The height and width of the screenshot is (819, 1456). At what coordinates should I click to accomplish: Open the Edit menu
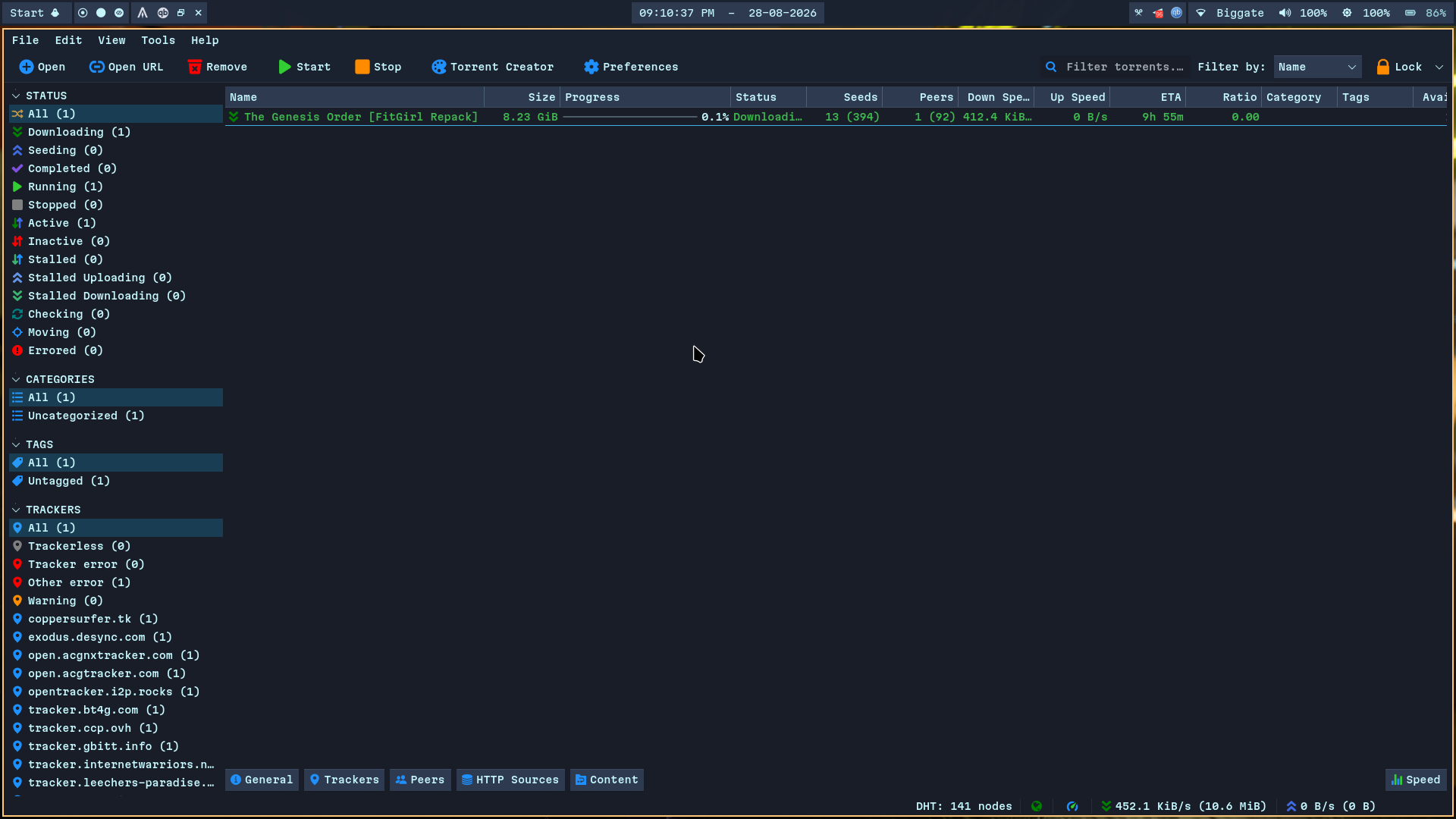pyautogui.click(x=68, y=40)
